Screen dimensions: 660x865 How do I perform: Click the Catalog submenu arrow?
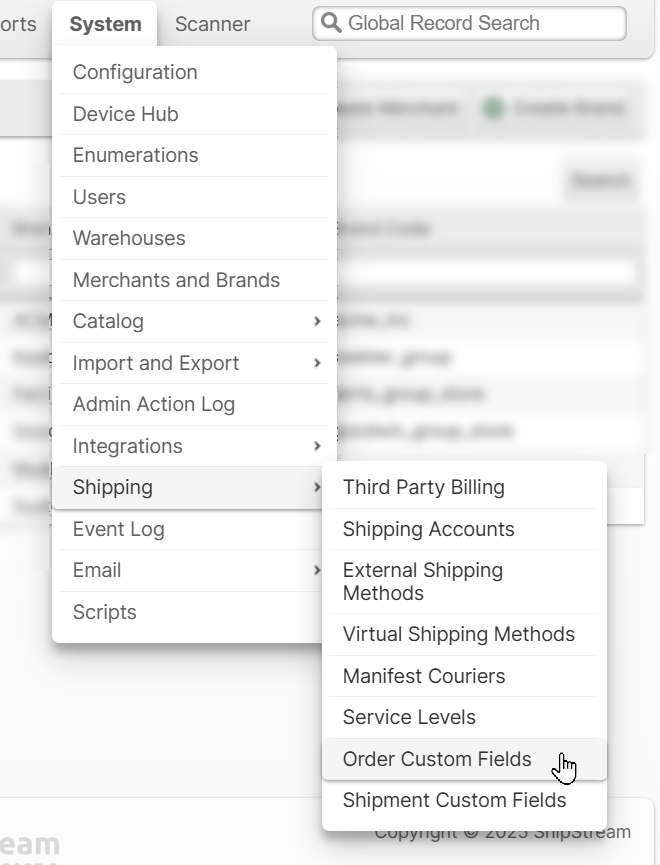[x=317, y=321]
